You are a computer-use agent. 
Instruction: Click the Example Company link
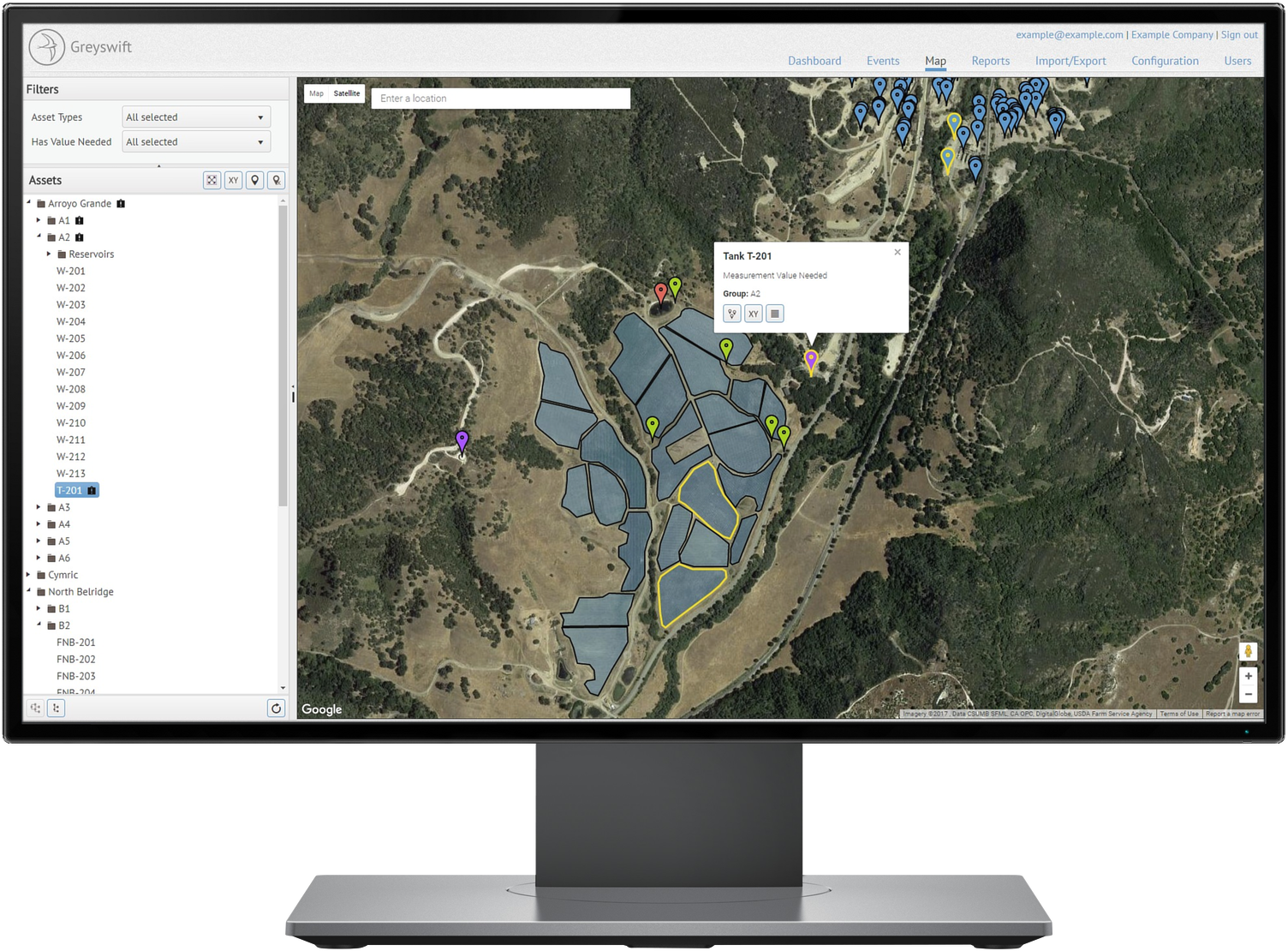click(x=1172, y=35)
